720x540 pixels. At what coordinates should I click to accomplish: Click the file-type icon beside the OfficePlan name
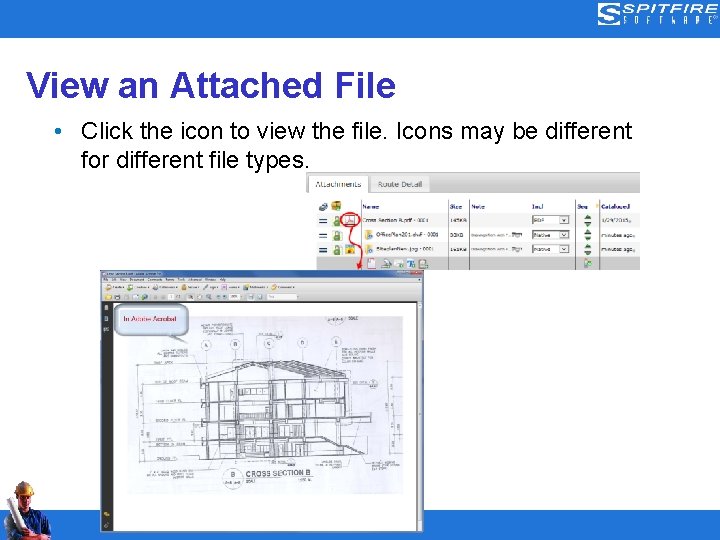369,235
